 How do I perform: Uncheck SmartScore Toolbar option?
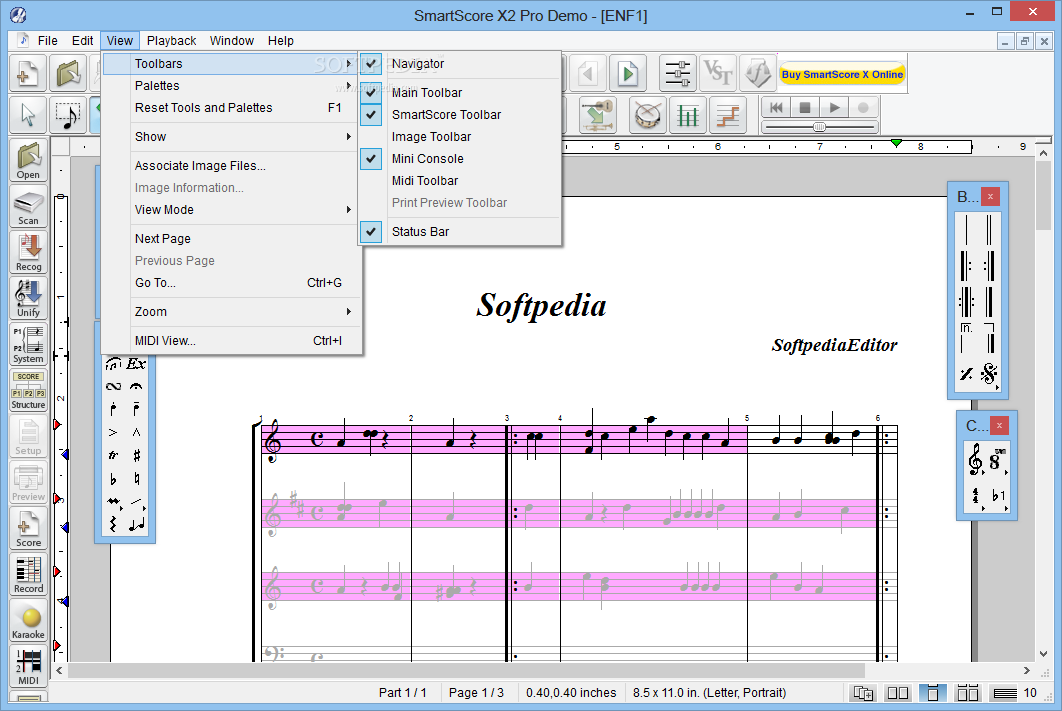pos(371,114)
